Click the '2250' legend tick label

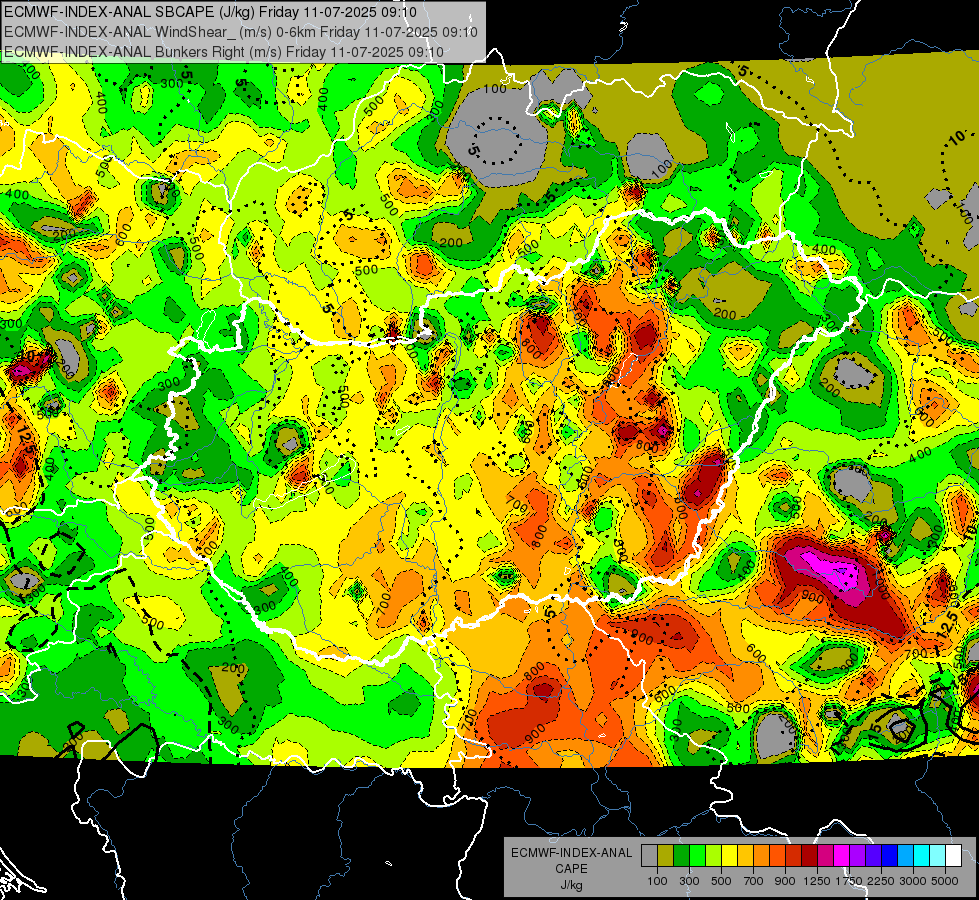coord(880,881)
